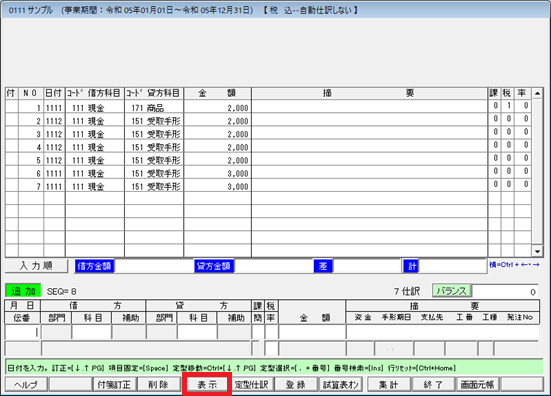Image resolution: width=551 pixels, height=396 pixels.
Task: Click the 摘要 column header in list
Action: point(370,93)
